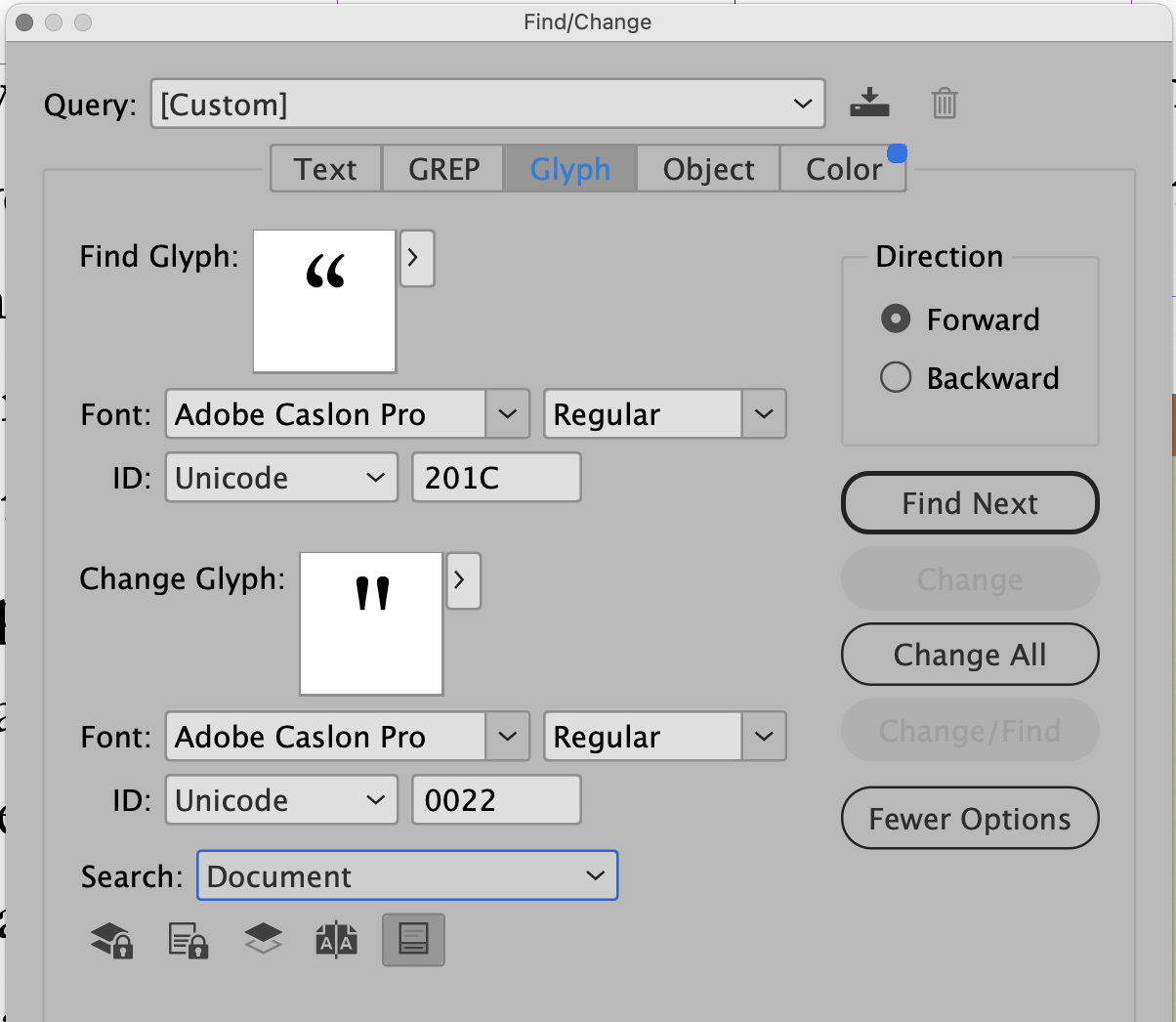Delete the selected query using the trash icon
This screenshot has width=1176, height=1022.
coord(943,102)
